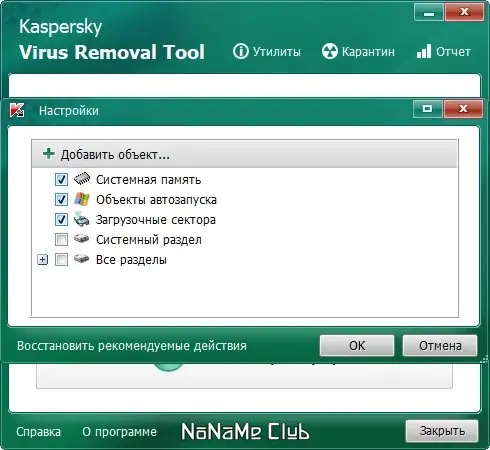
Task: Close the Настройки dialog window
Action: [x=463, y=109]
